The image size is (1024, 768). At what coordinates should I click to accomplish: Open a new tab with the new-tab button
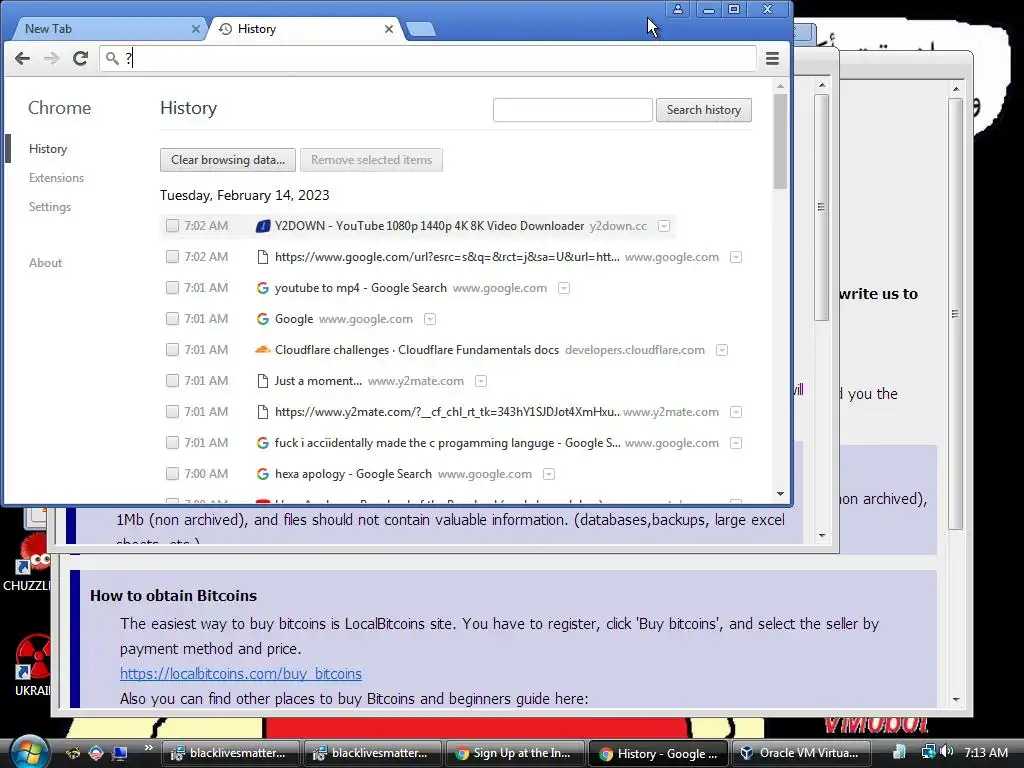[420, 29]
